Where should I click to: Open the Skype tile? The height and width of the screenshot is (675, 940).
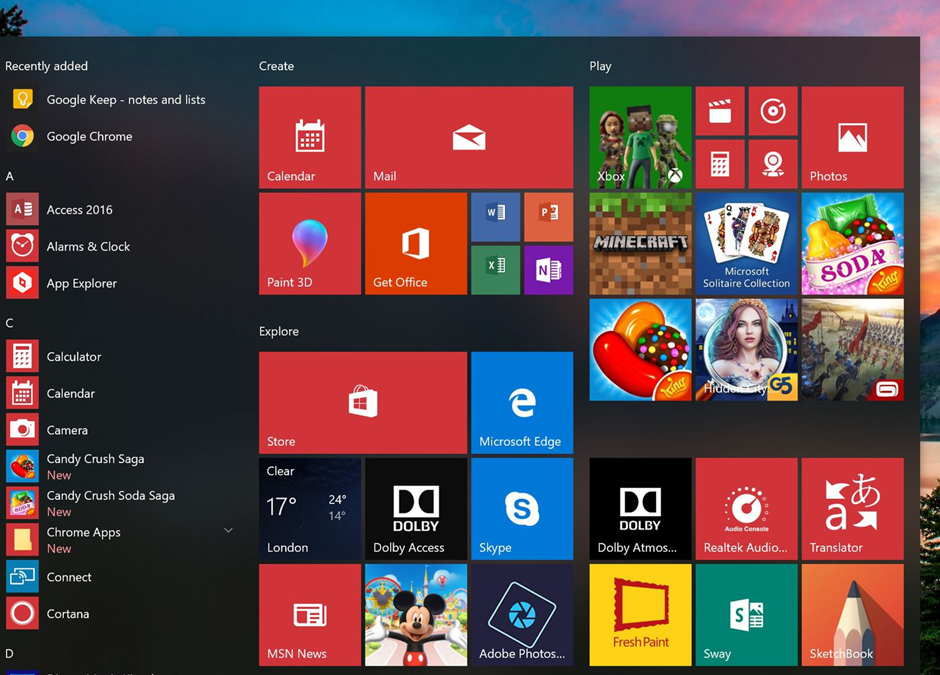pyautogui.click(x=521, y=509)
